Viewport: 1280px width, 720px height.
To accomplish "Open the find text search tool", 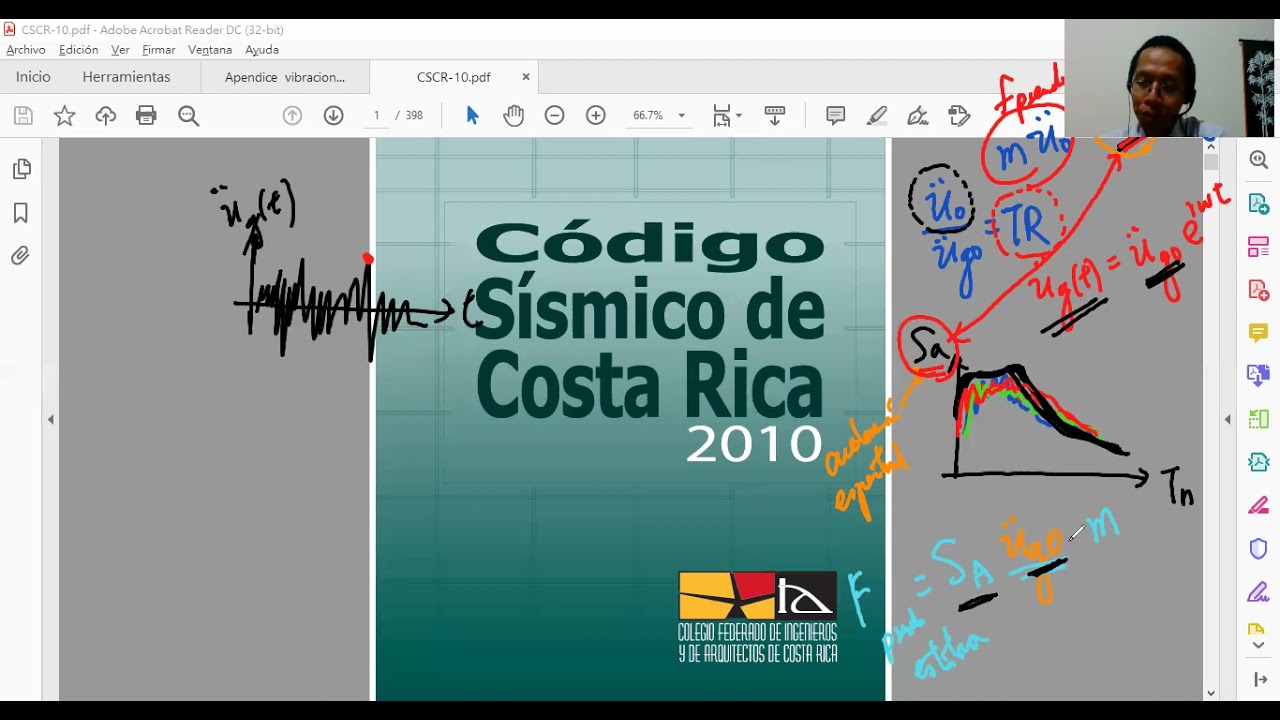I will click(x=188, y=116).
